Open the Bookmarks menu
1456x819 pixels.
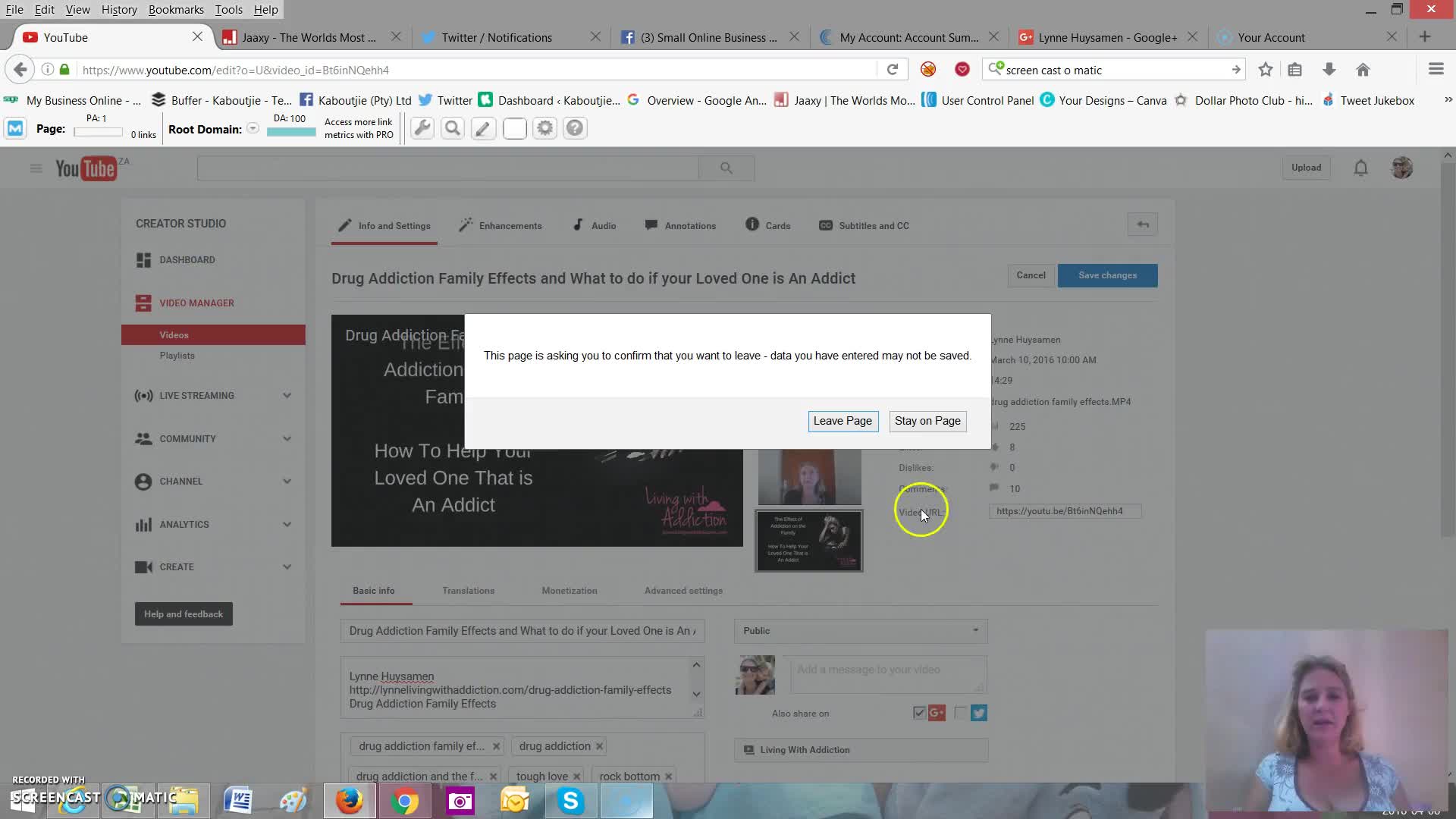coord(176,9)
